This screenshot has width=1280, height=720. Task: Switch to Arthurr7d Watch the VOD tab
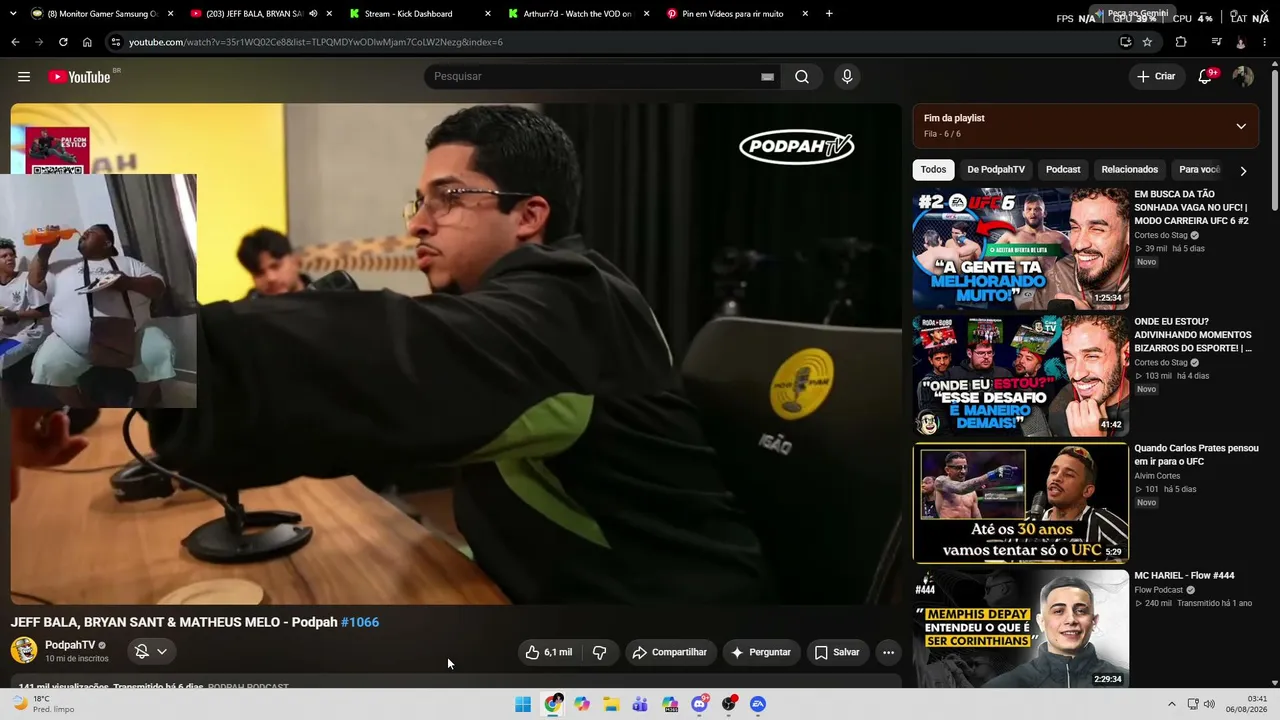pos(577,14)
